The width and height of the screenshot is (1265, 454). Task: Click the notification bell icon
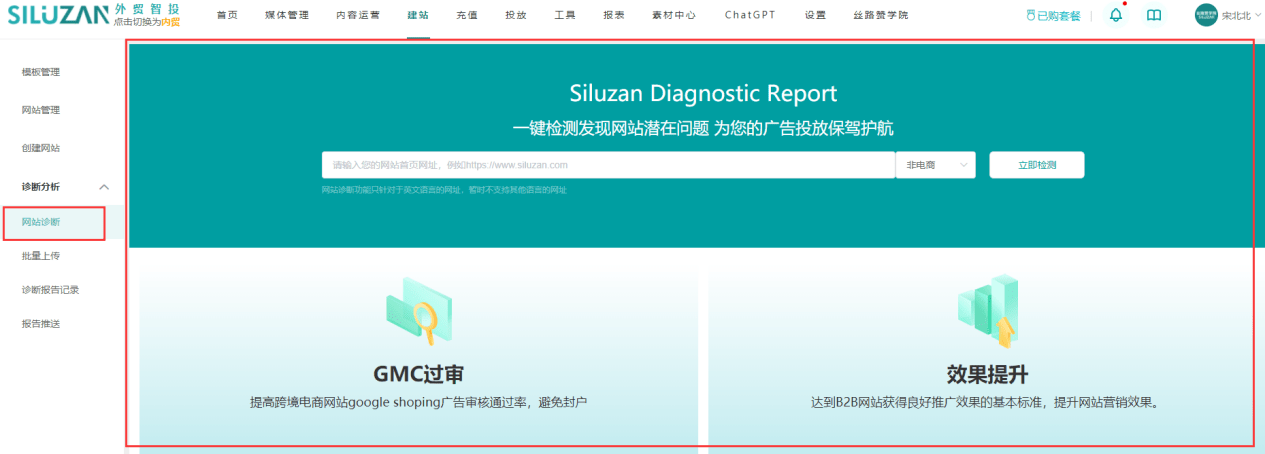(x=1116, y=15)
